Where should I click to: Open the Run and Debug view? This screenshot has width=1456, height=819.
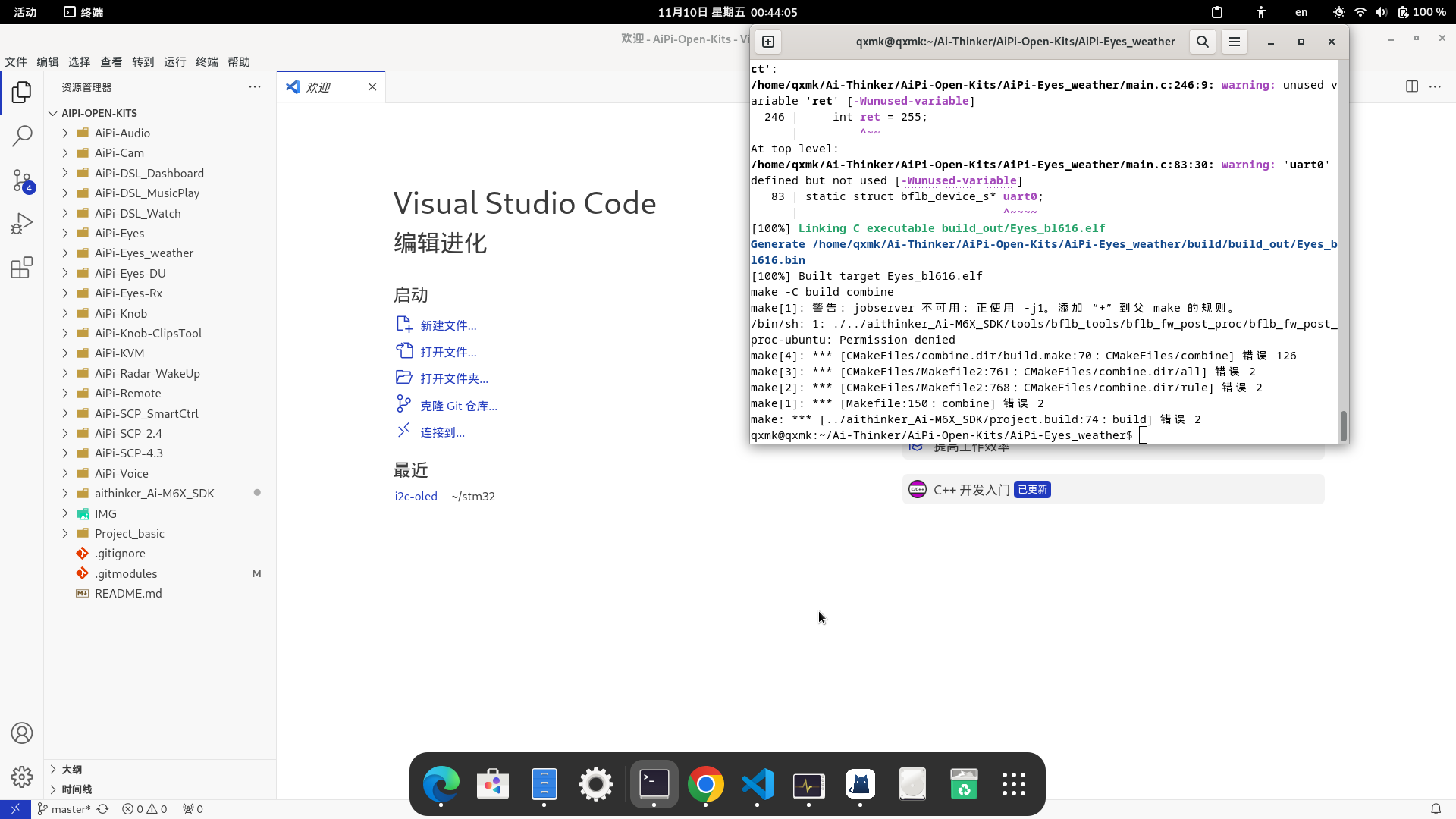(x=22, y=224)
